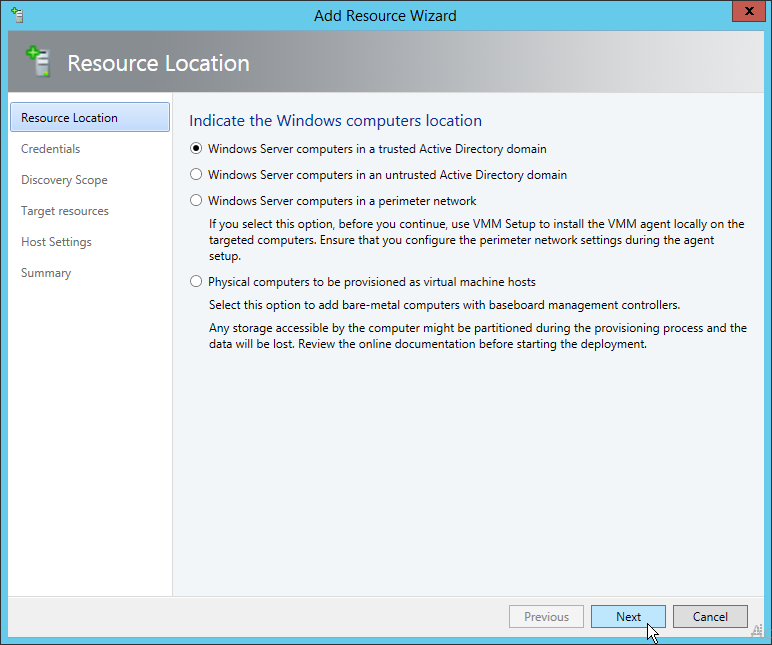This screenshot has height=645, width=772.
Task: Click the Add Resource Wizard title bar text
Action: coord(385,15)
